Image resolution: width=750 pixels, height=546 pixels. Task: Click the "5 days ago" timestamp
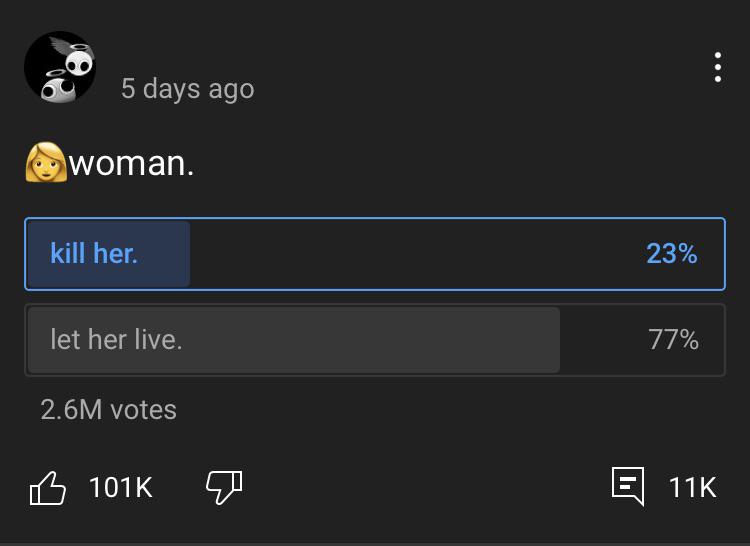[187, 88]
